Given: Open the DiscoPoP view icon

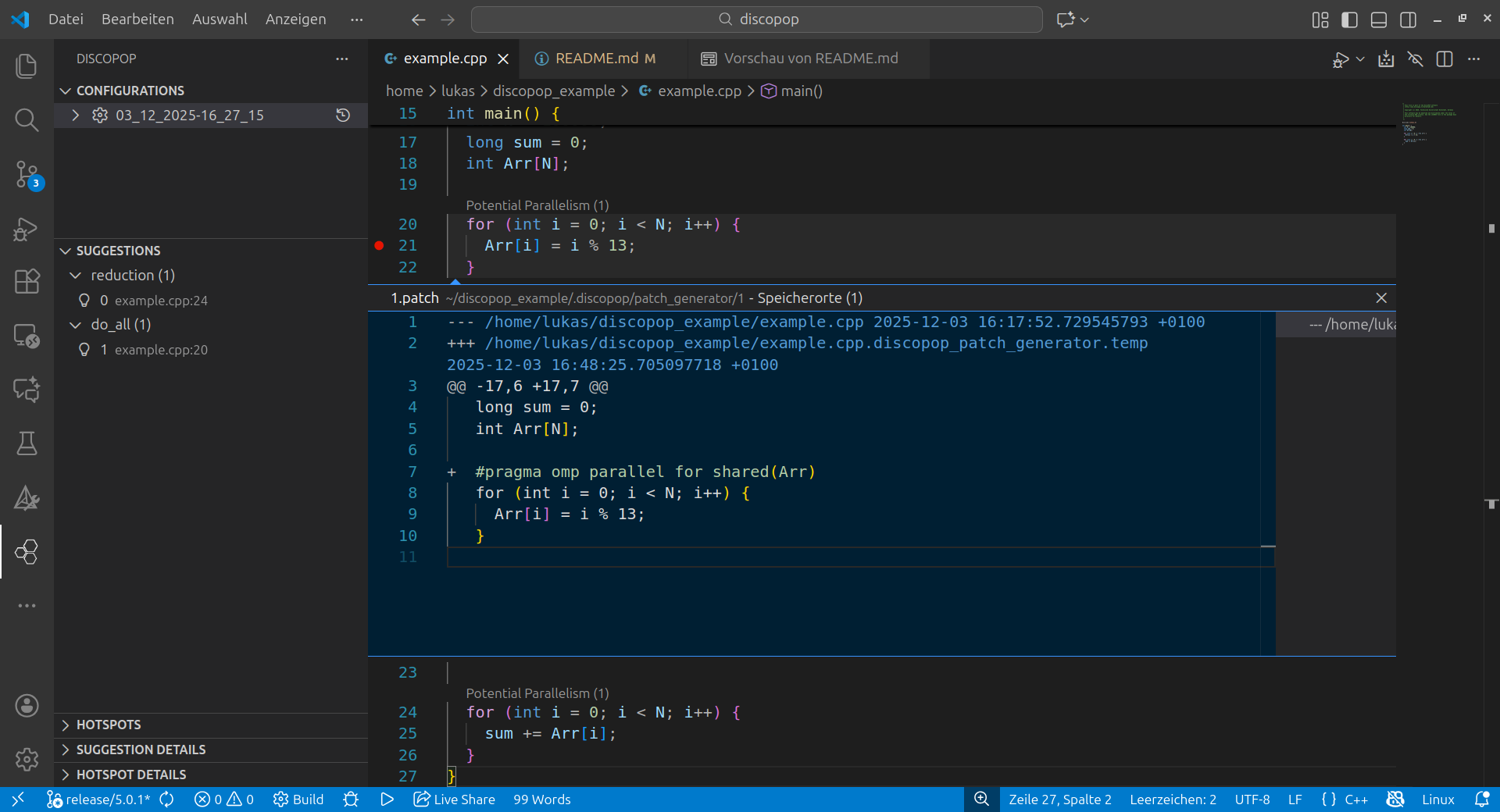Looking at the screenshot, I should [x=27, y=552].
